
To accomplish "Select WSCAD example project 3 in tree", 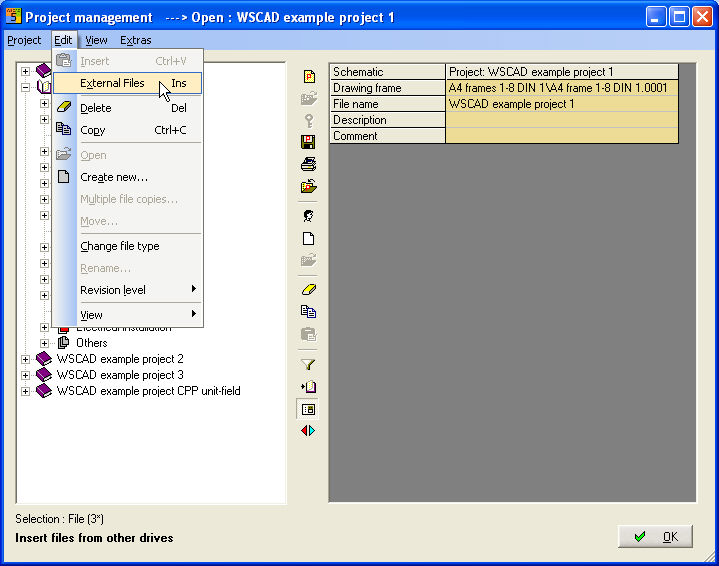I will [120, 375].
